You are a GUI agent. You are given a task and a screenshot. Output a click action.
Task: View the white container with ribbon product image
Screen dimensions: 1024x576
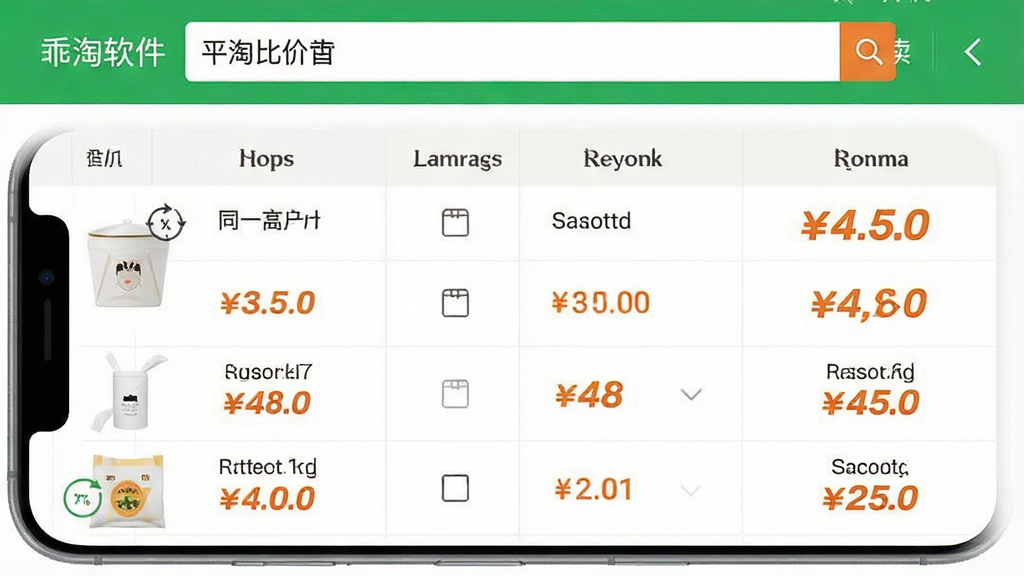click(129, 392)
